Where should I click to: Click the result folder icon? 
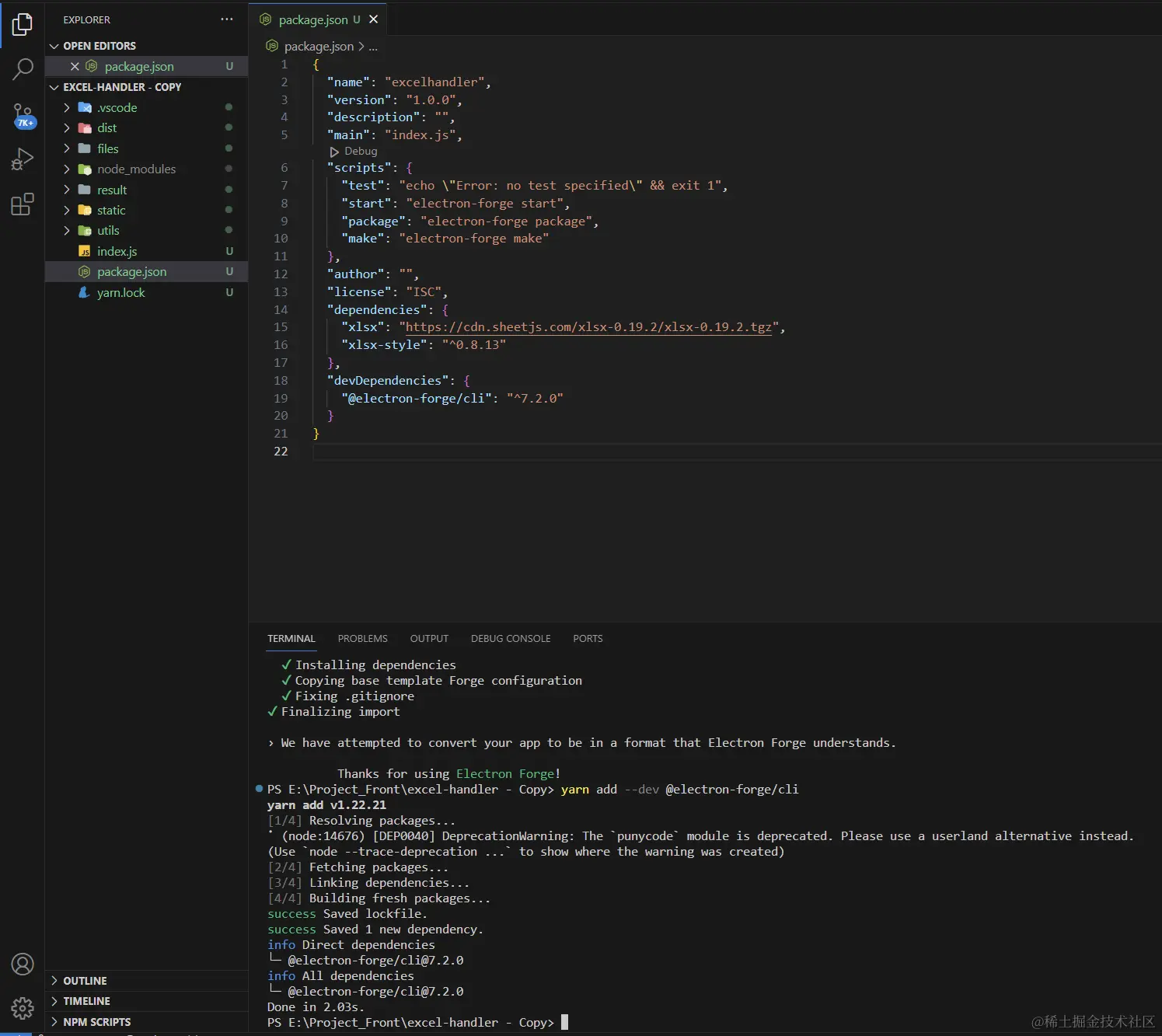coord(85,190)
